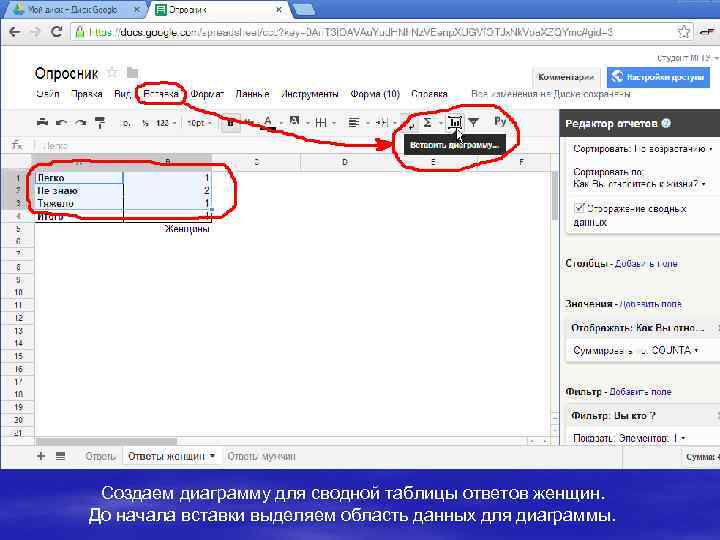
Task: Toggle Отображение сводных данных checkbox
Action: tap(579, 208)
